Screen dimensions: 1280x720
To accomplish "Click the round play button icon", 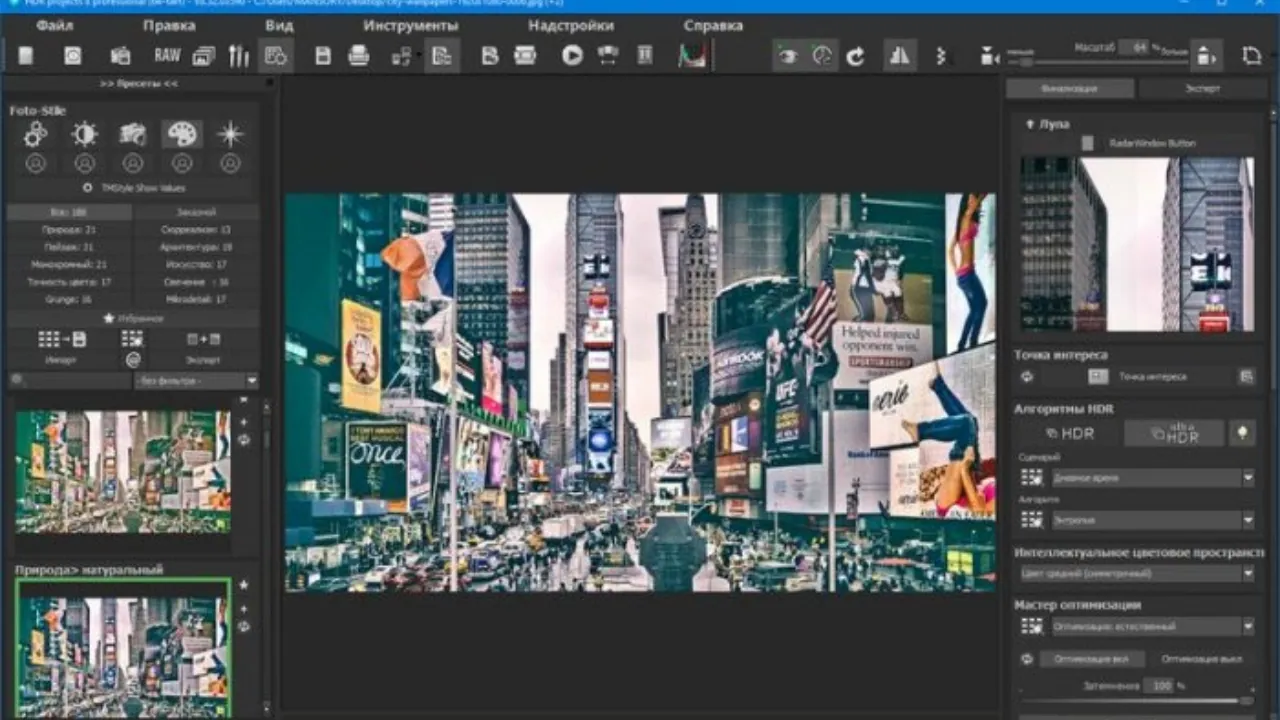I will point(572,56).
